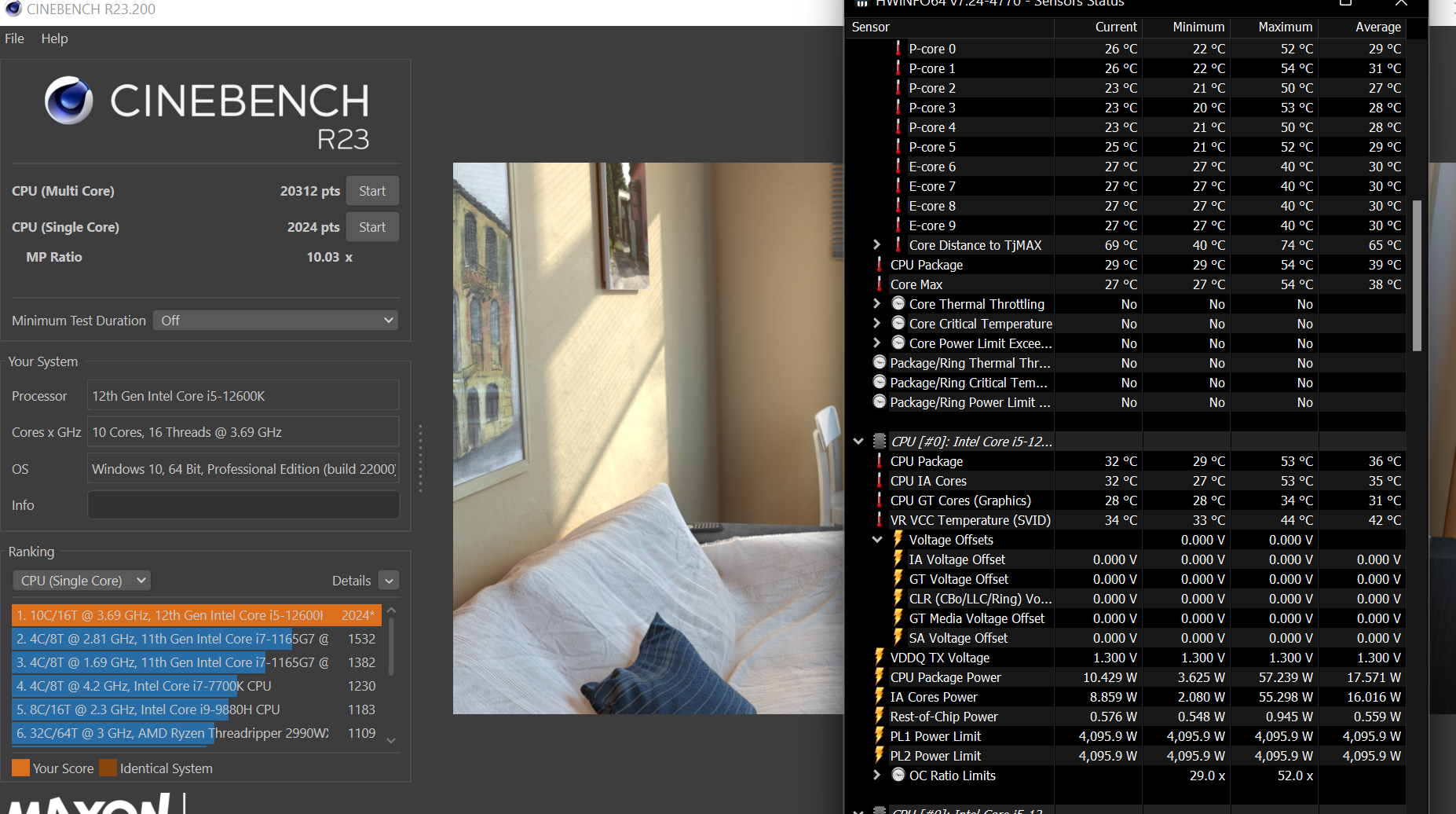The height and width of the screenshot is (814, 1456).
Task: Click Core Power Limit Exceeded circle icon
Action: tap(898, 343)
